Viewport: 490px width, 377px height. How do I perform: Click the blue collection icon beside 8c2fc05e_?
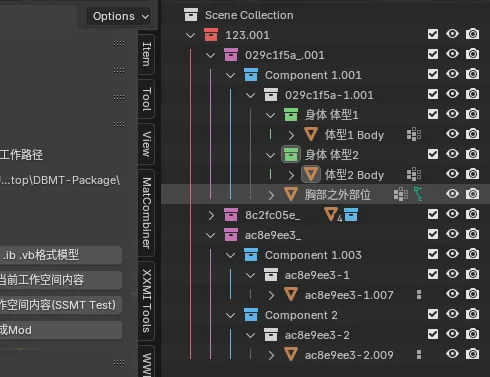click(x=351, y=214)
